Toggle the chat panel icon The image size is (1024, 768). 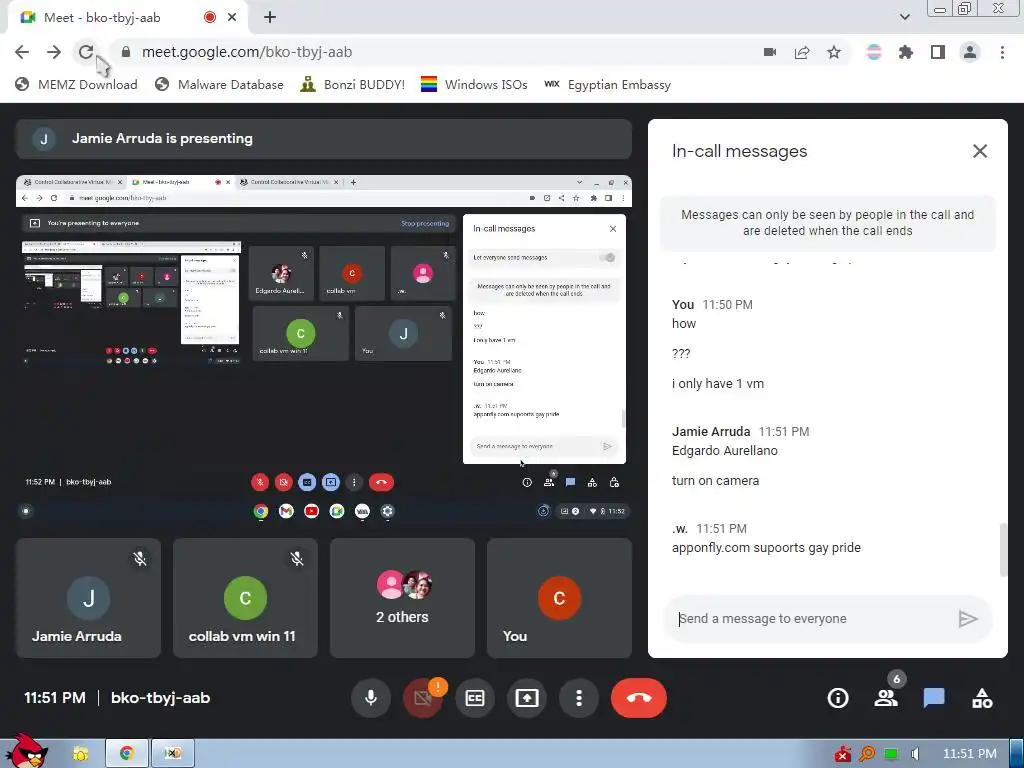point(934,698)
